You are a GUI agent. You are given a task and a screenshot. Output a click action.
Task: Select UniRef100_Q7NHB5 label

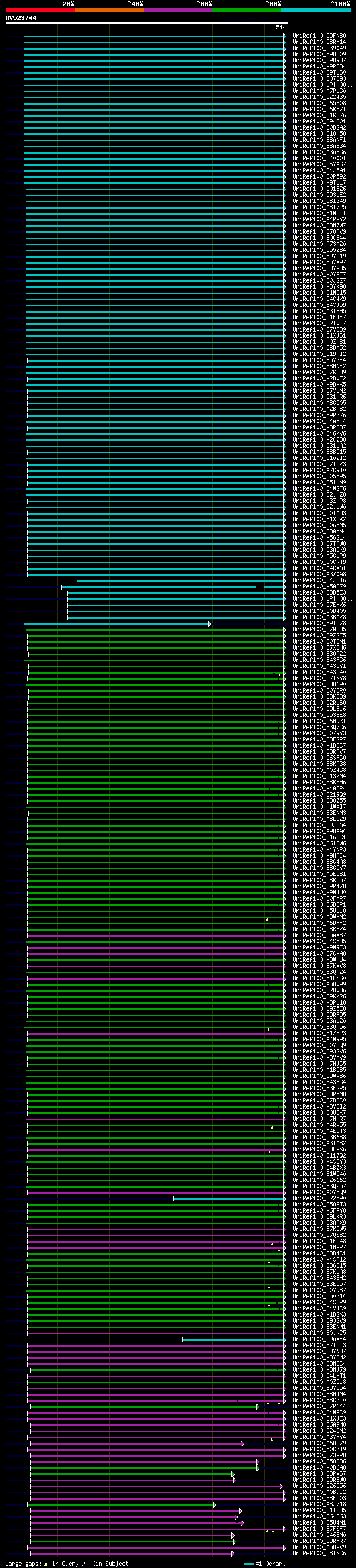point(319,630)
